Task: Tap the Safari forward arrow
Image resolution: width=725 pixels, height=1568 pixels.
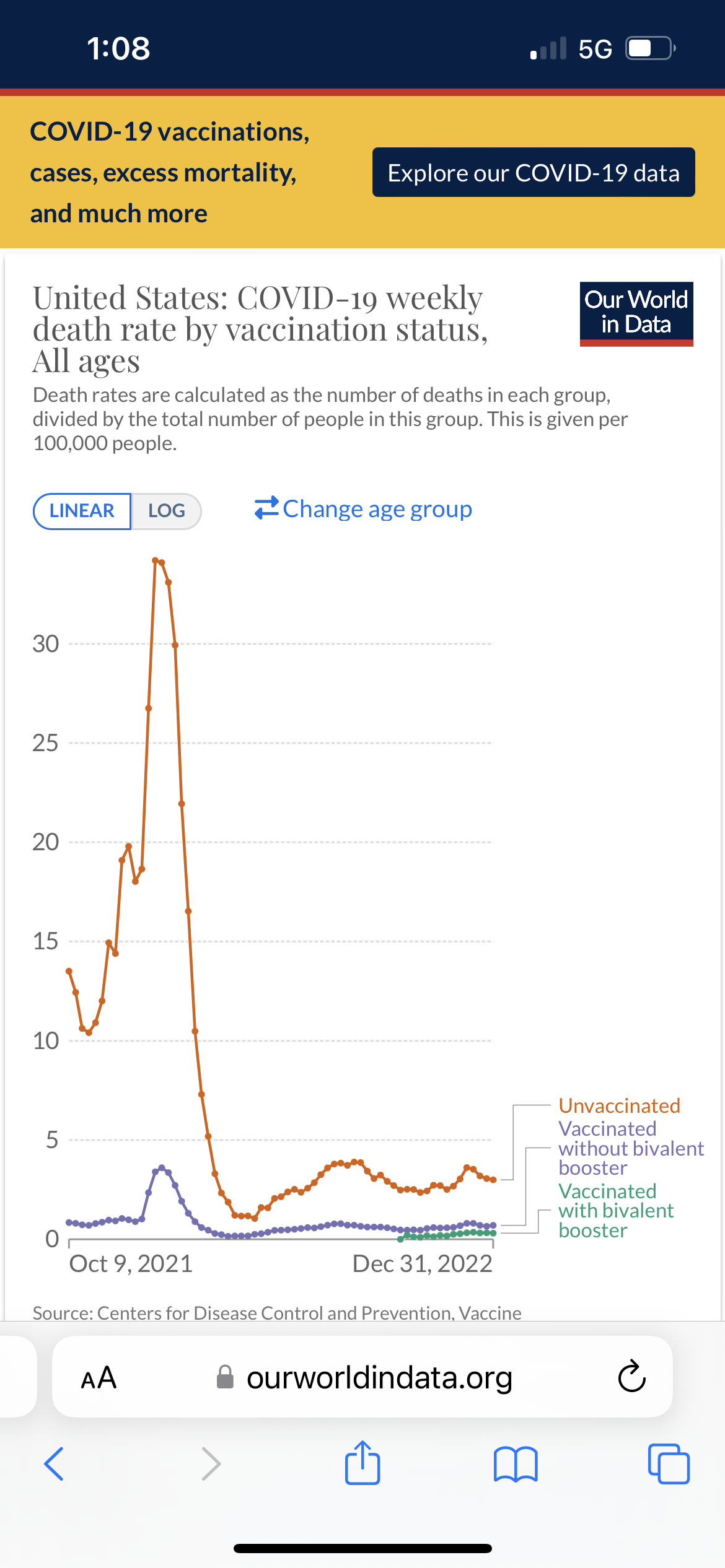Action: [x=211, y=1464]
